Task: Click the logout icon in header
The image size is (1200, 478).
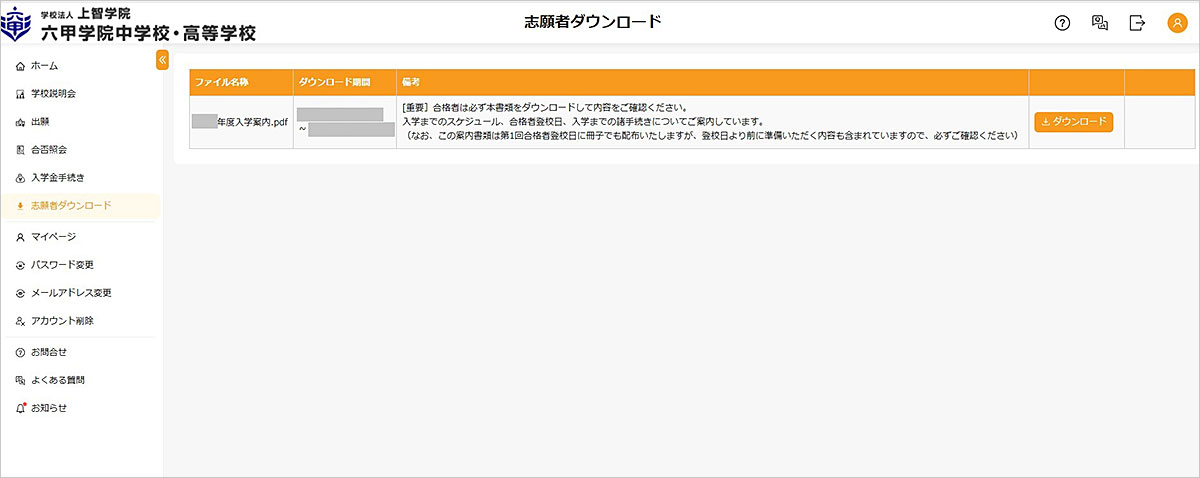Action: [1137, 23]
